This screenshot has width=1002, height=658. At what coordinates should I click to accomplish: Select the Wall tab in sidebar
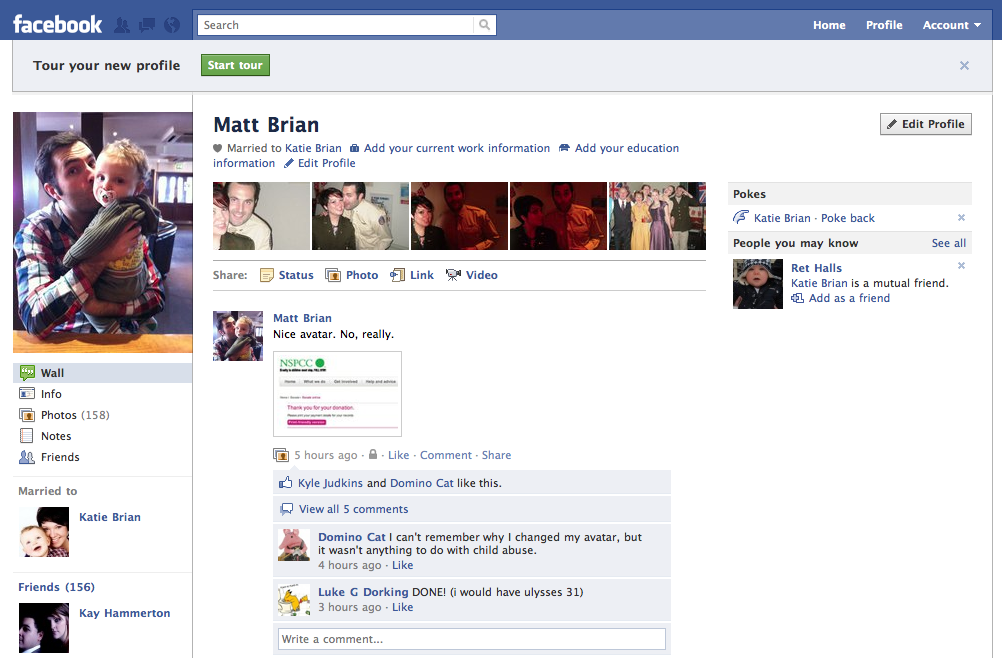[x=102, y=373]
